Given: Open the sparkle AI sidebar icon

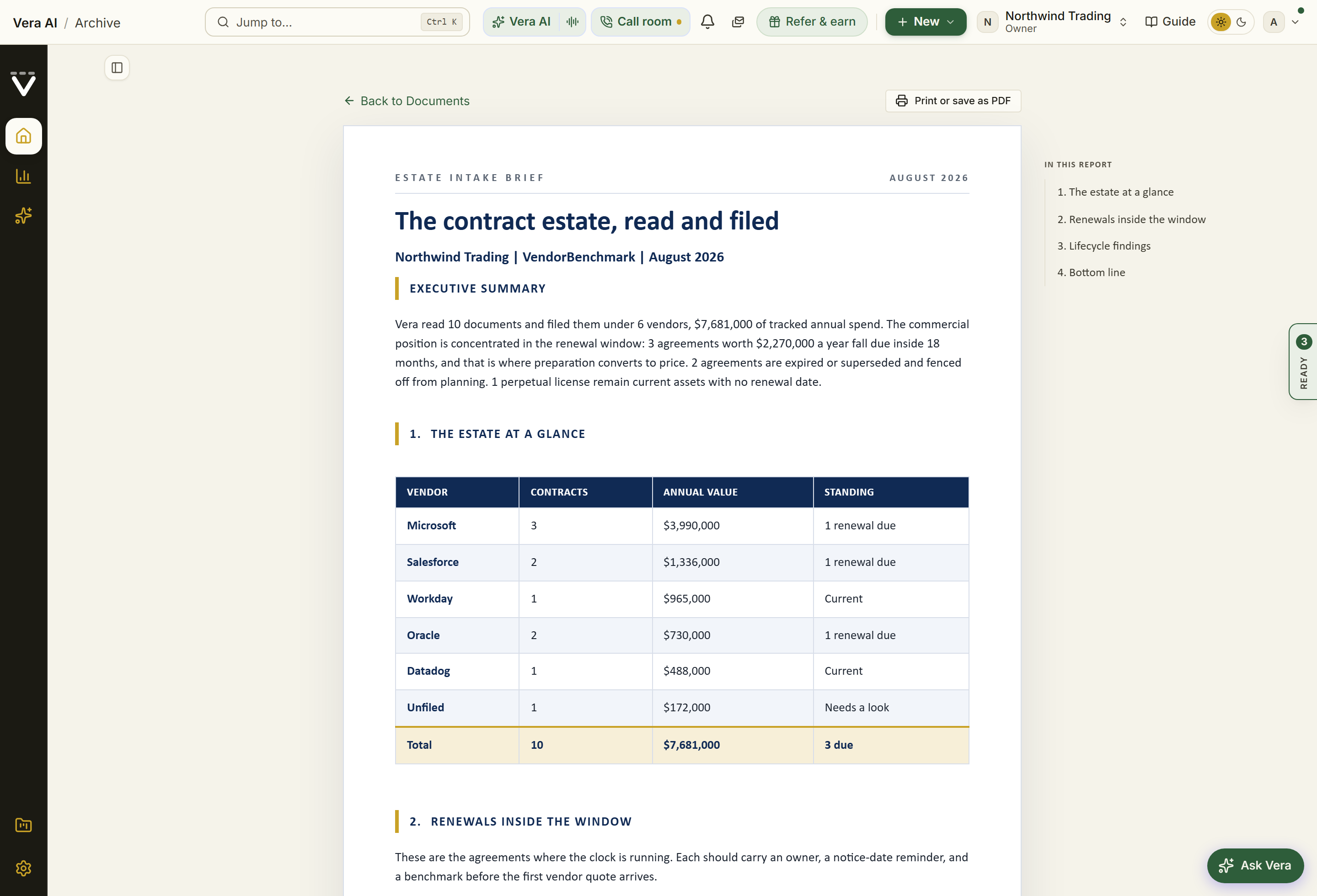Looking at the screenshot, I should pyautogui.click(x=23, y=216).
